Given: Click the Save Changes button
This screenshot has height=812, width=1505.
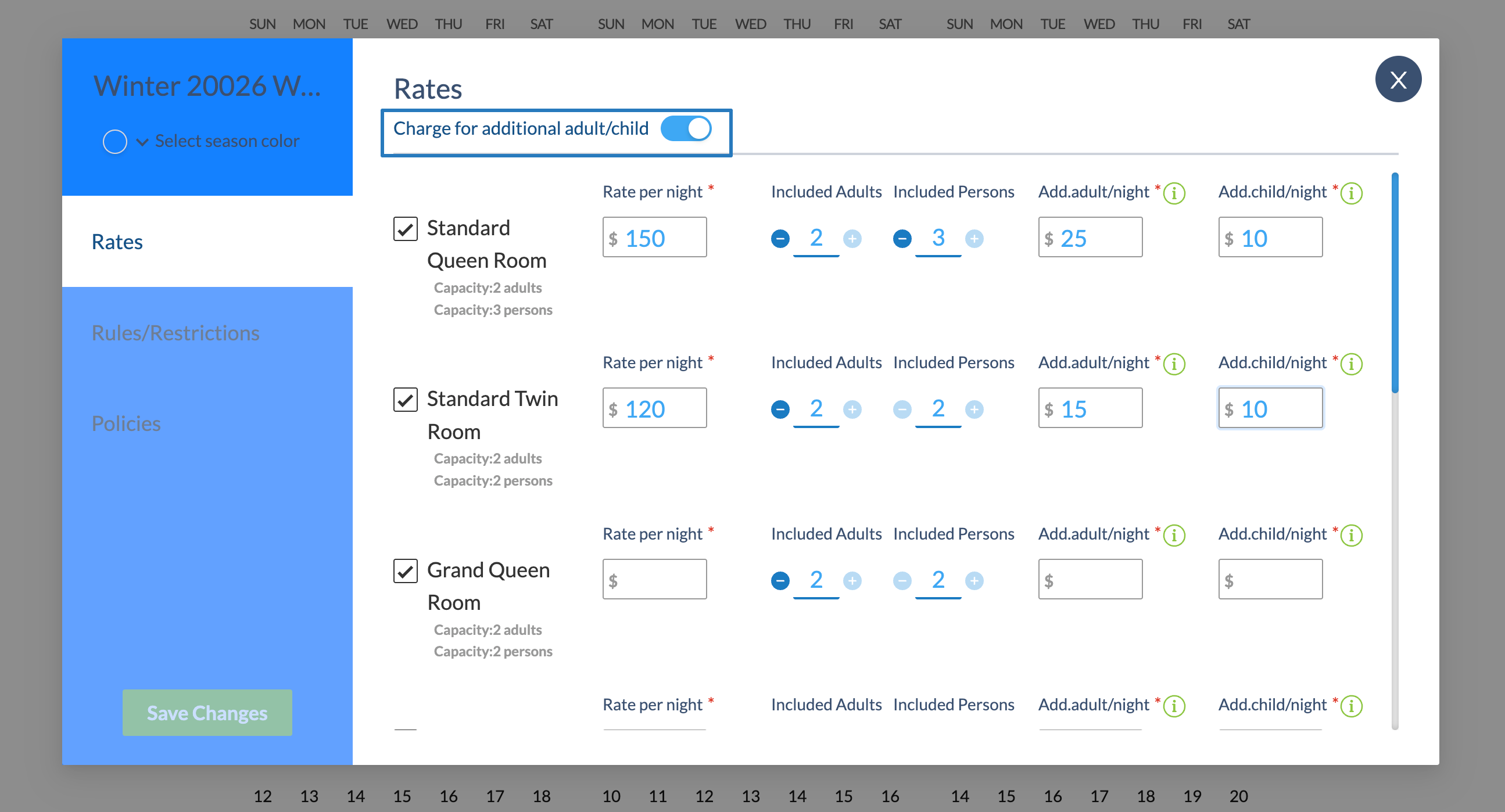Looking at the screenshot, I should [x=207, y=713].
